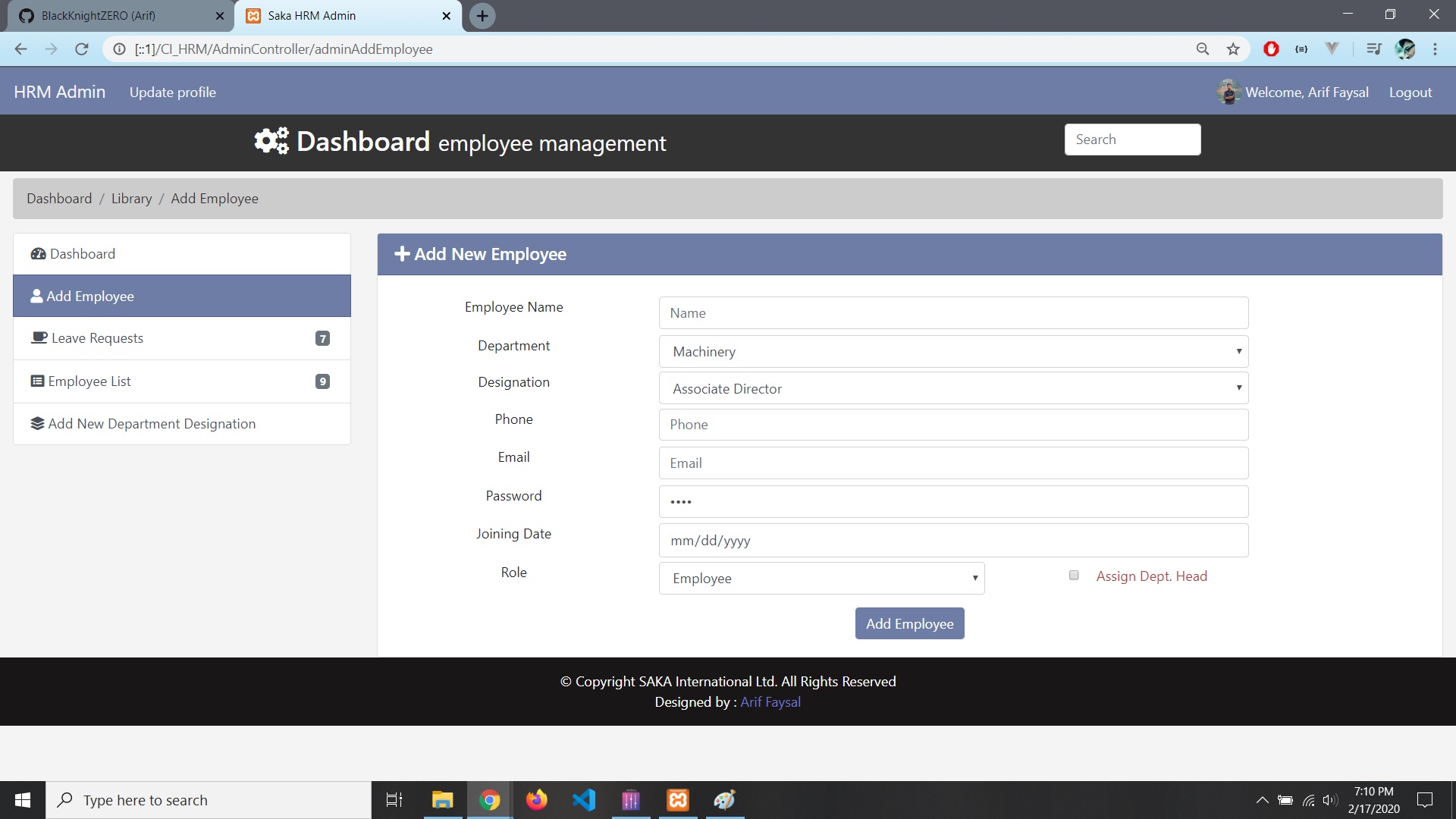This screenshot has height=819, width=1456.
Task: Click the person icon beside Add Employee
Action: [x=36, y=296]
